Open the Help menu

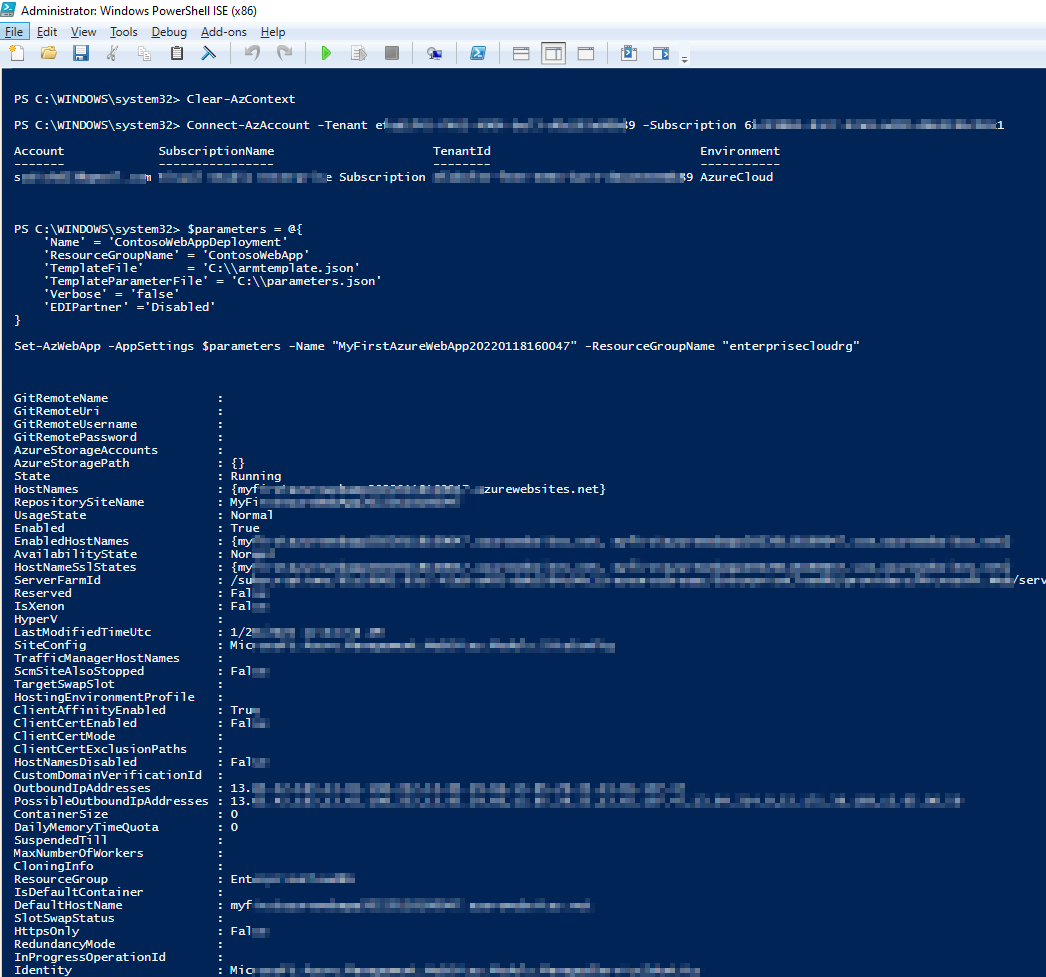273,32
